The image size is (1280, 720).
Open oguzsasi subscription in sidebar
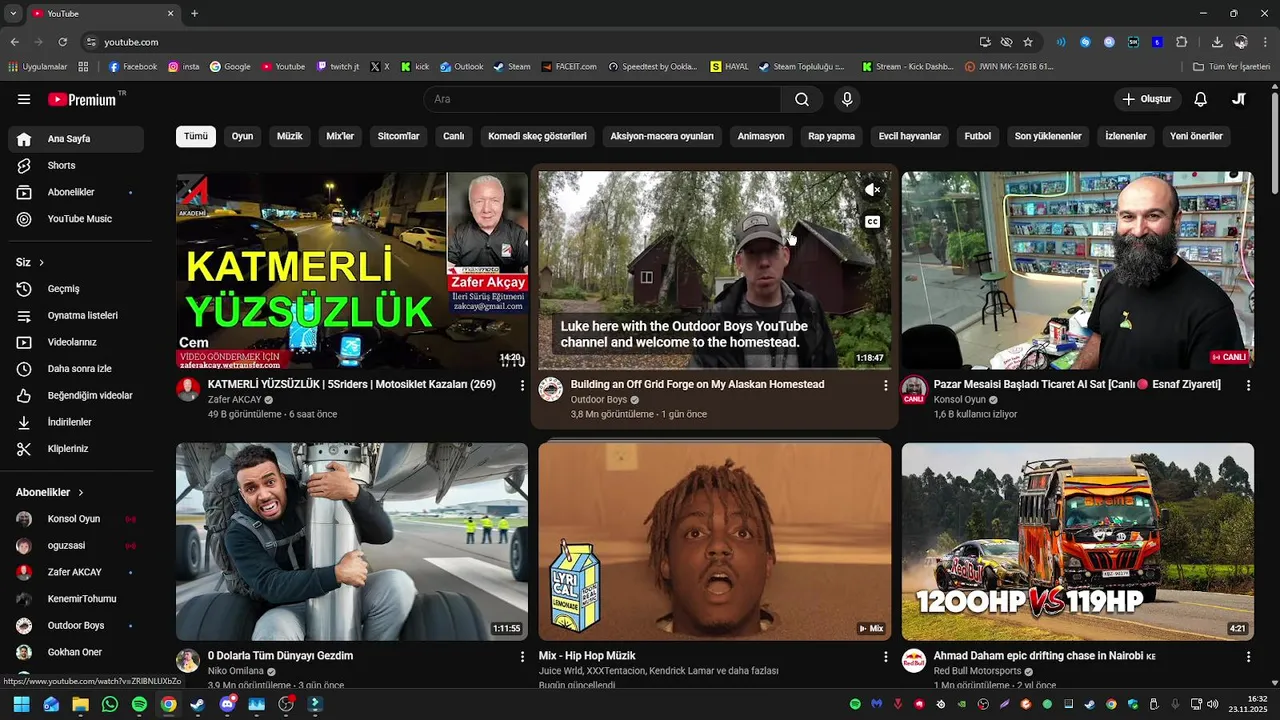pyautogui.click(x=76, y=546)
